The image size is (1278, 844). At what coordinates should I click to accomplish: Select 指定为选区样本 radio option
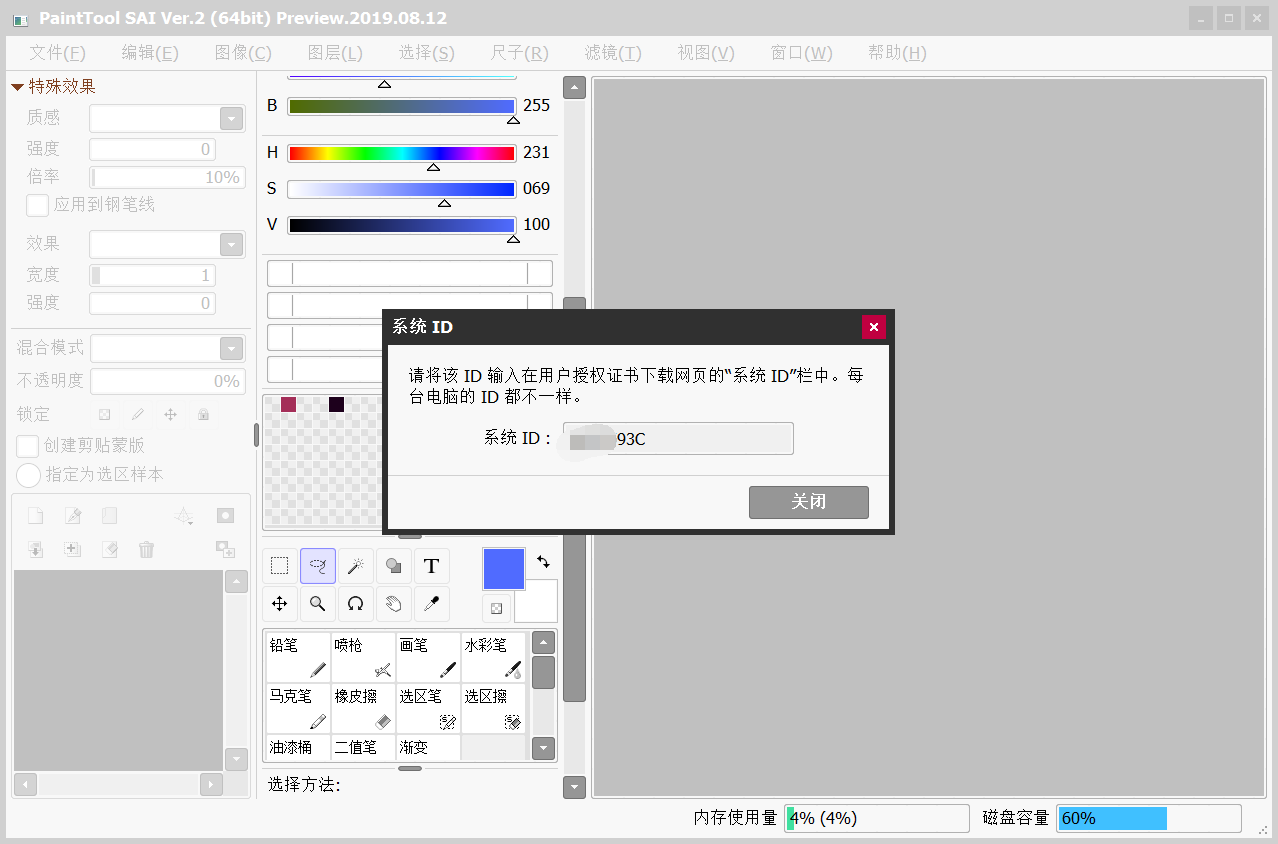(28, 475)
